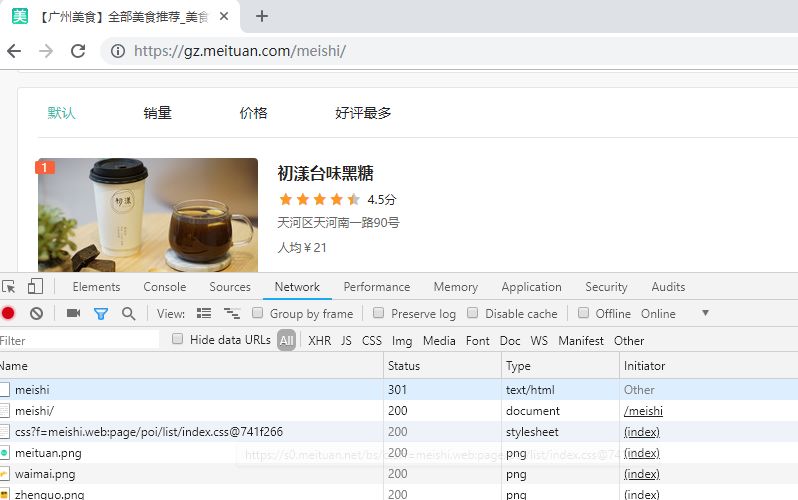This screenshot has height=500, width=798.
Task: Close the 广州美食 browser tab
Action: [223, 16]
